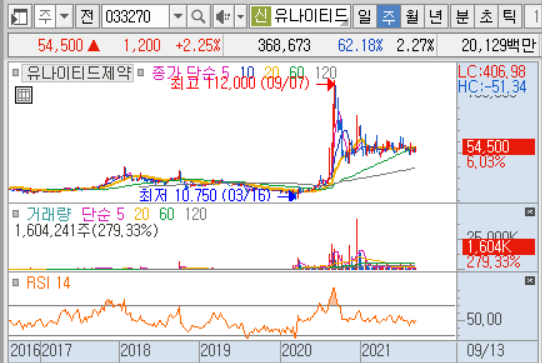The width and height of the screenshot is (542, 363).
Task: Focus the stock code field 033270
Action: pos(136,16)
